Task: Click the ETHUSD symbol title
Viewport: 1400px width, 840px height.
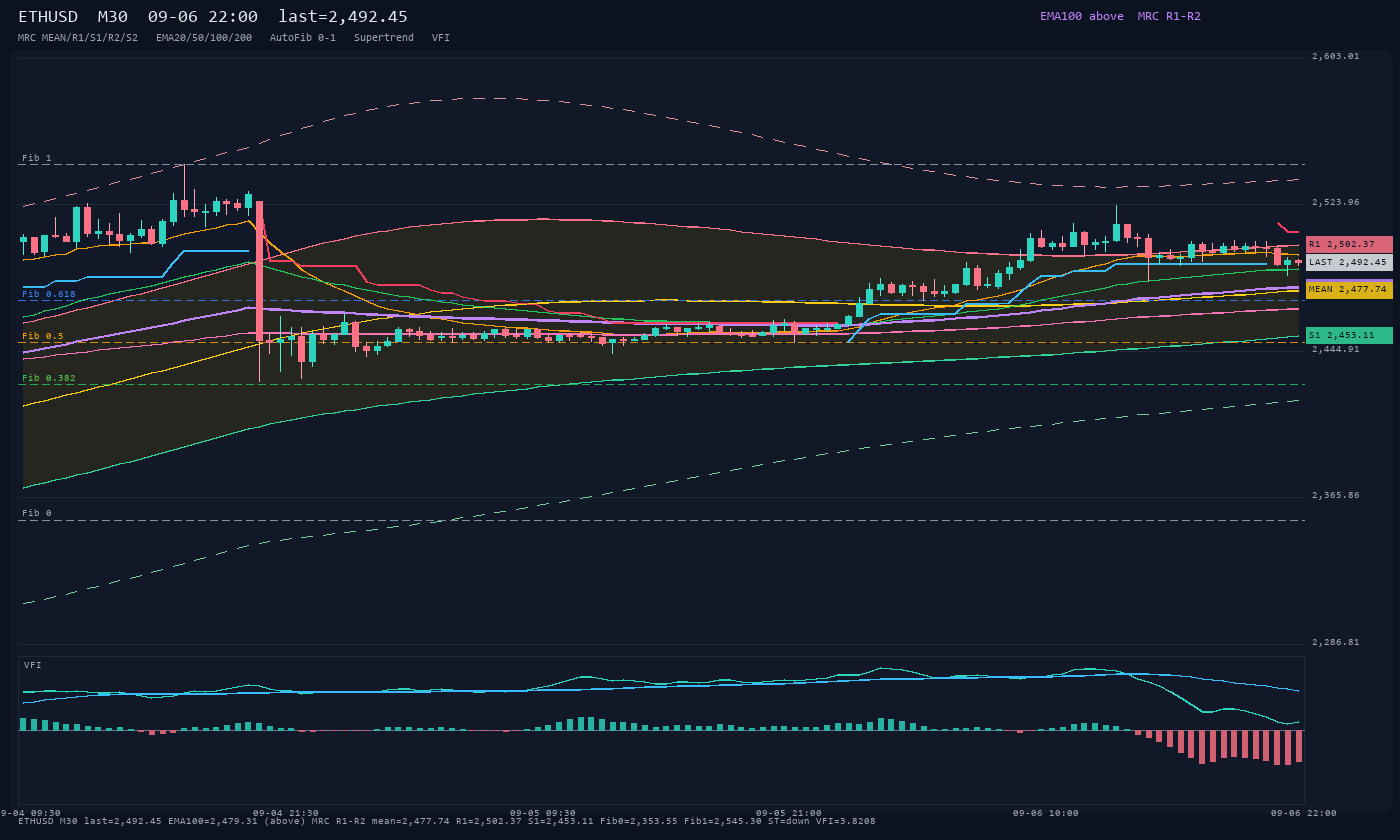Action: [48, 17]
